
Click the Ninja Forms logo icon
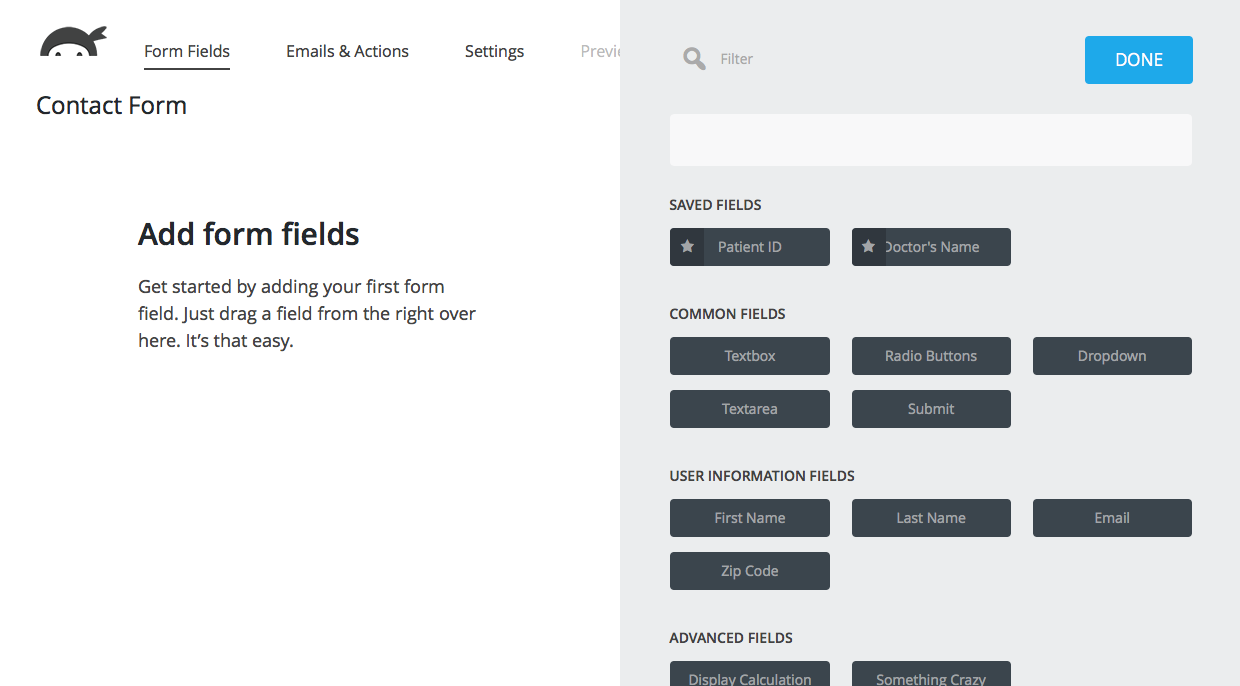point(71,42)
